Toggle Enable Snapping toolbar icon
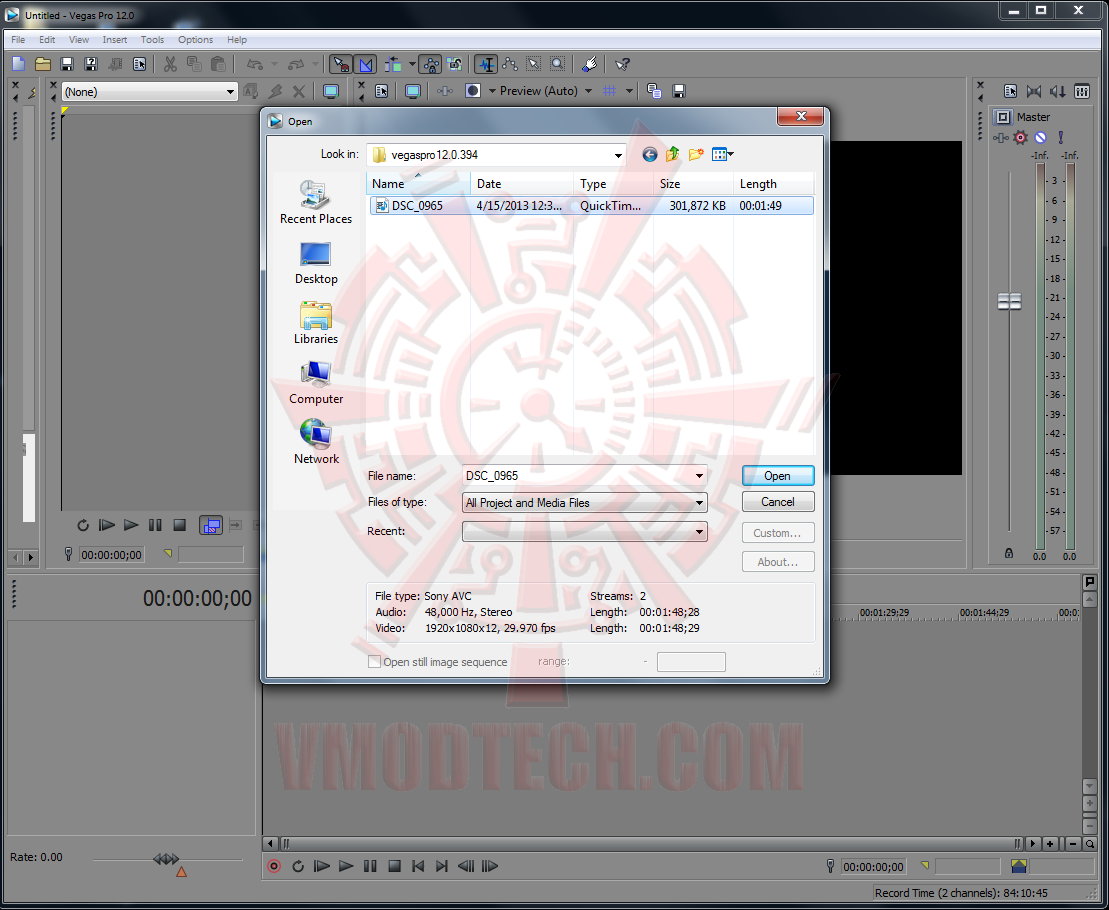This screenshot has height=910, width=1109. (x=341, y=64)
